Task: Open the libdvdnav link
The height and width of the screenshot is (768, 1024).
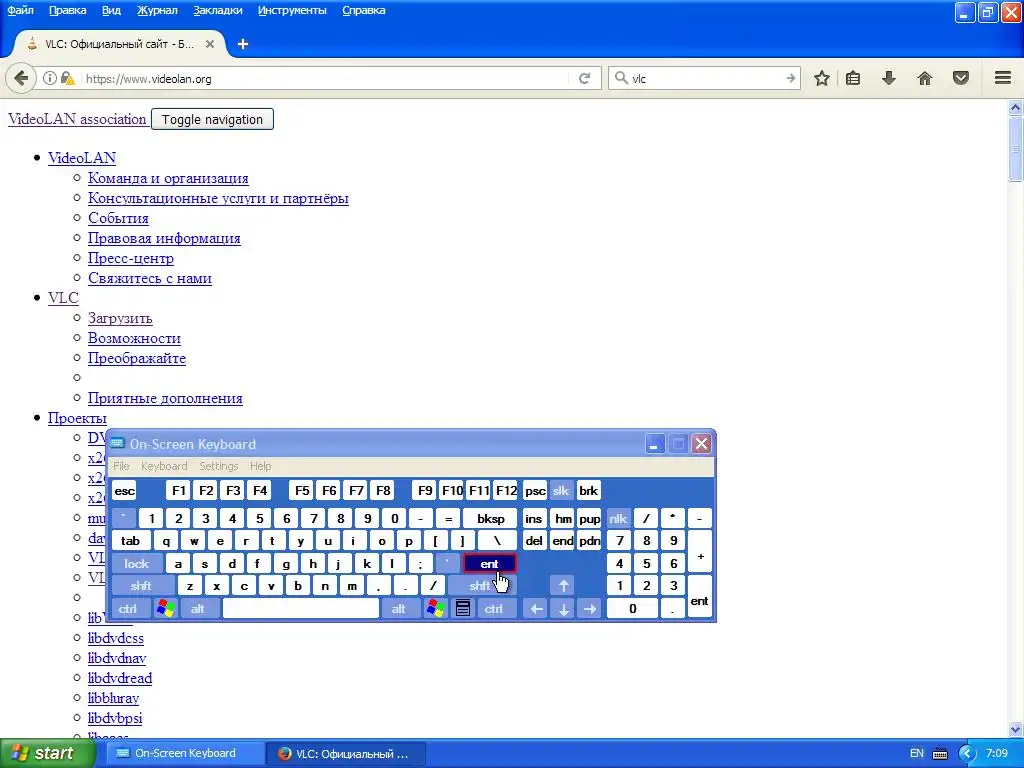Action: click(117, 658)
